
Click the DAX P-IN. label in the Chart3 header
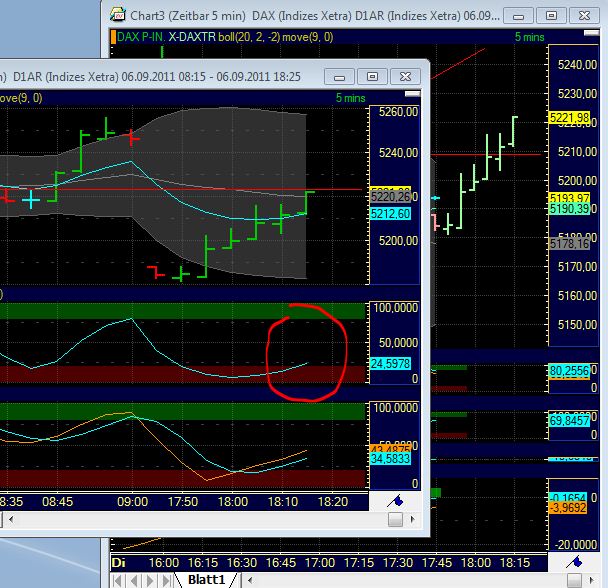click(x=141, y=37)
